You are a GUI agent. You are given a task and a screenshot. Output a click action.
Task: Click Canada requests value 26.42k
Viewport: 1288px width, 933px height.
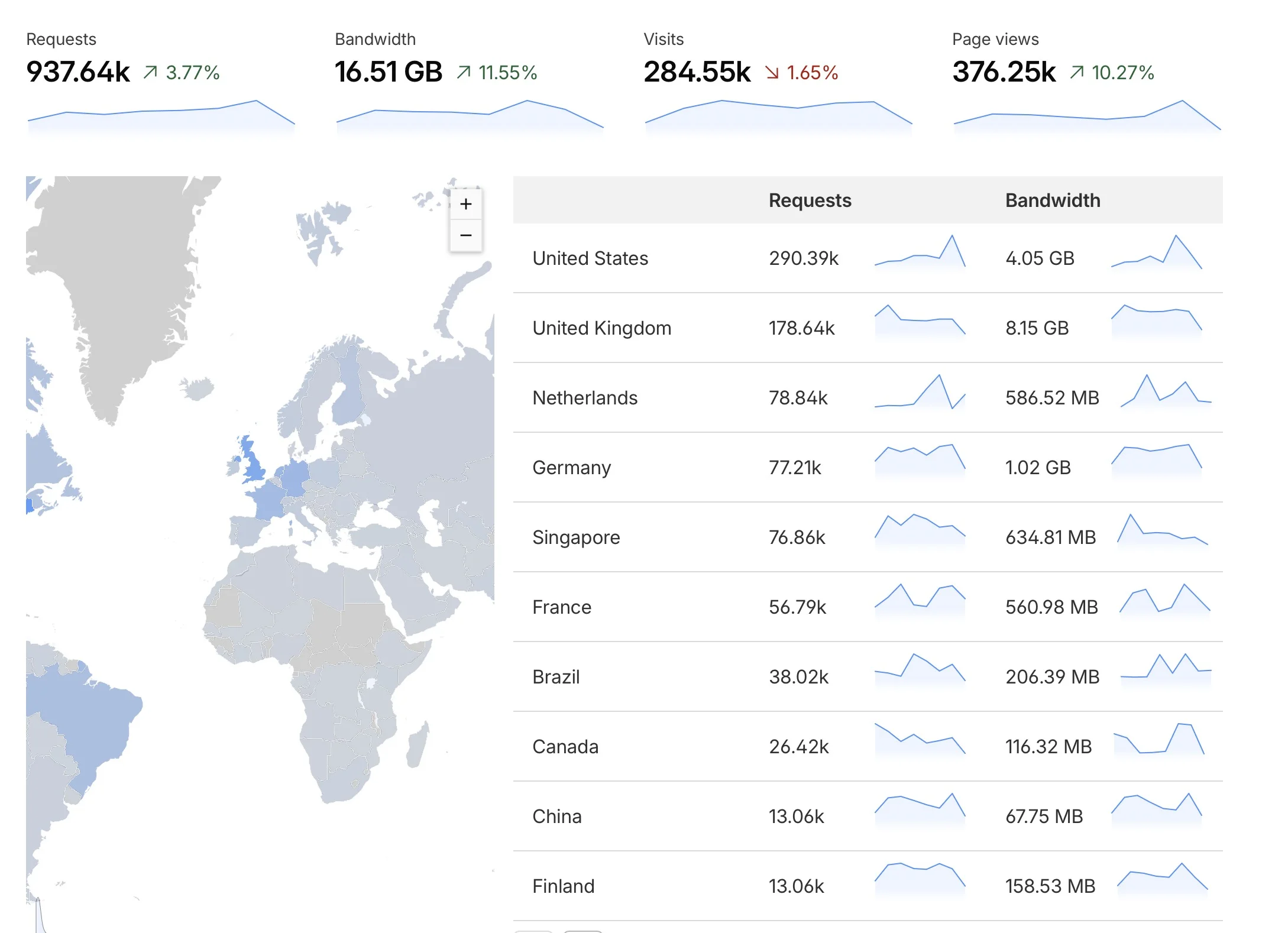799,747
